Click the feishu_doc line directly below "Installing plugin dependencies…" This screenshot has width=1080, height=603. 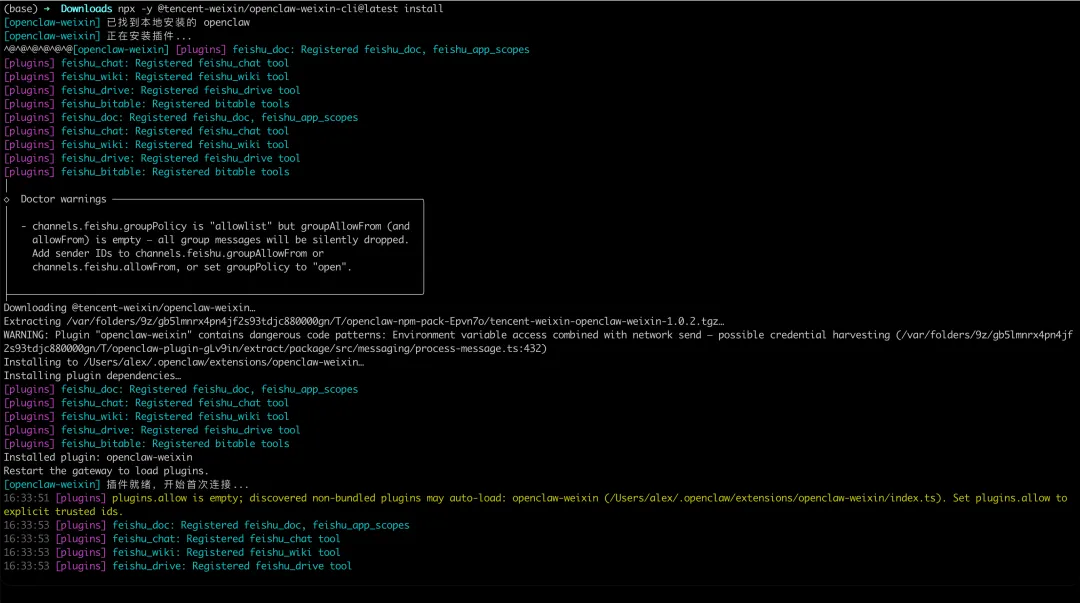[x=181, y=389]
